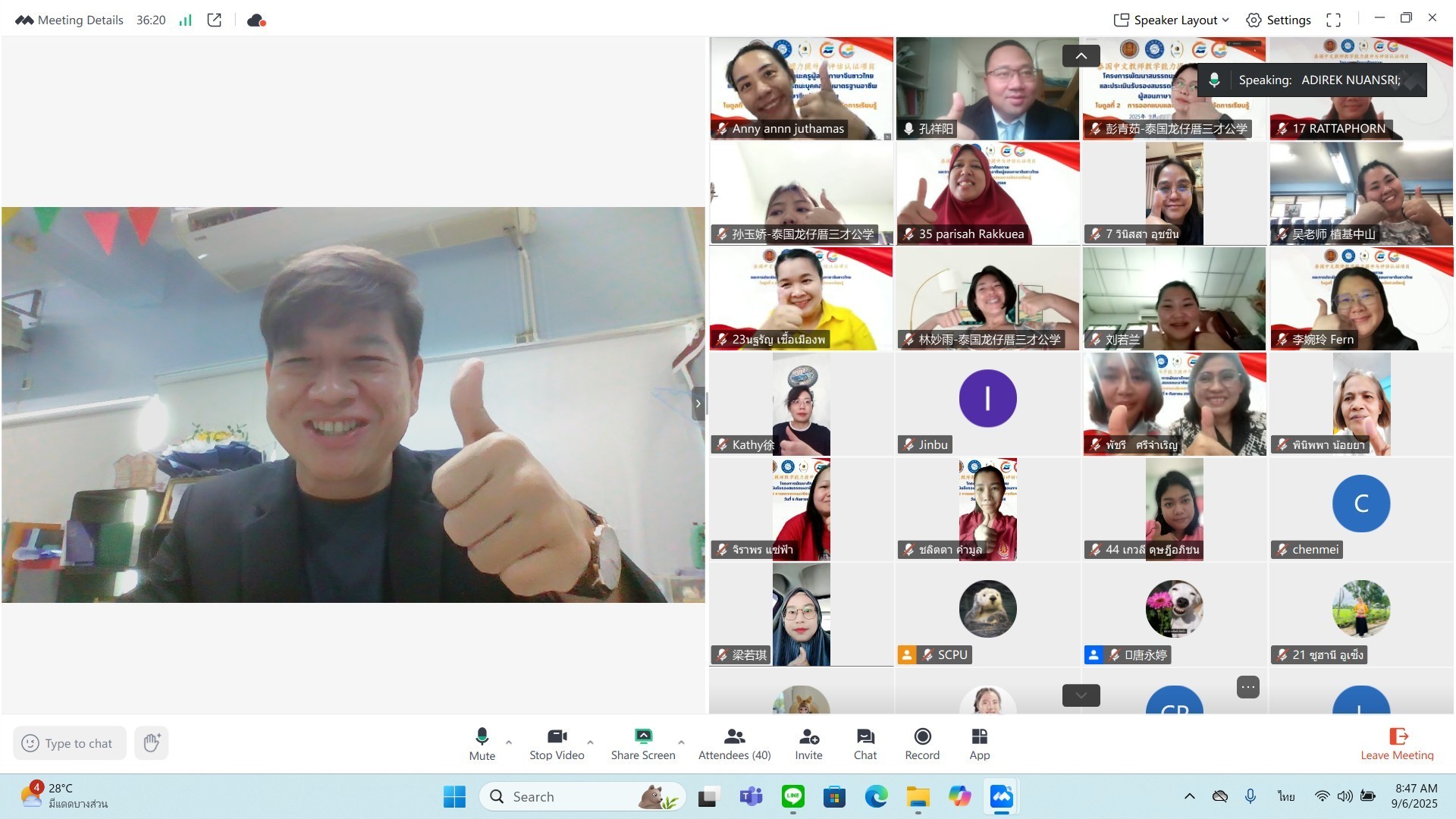Stop Video camera toggle

(x=557, y=743)
